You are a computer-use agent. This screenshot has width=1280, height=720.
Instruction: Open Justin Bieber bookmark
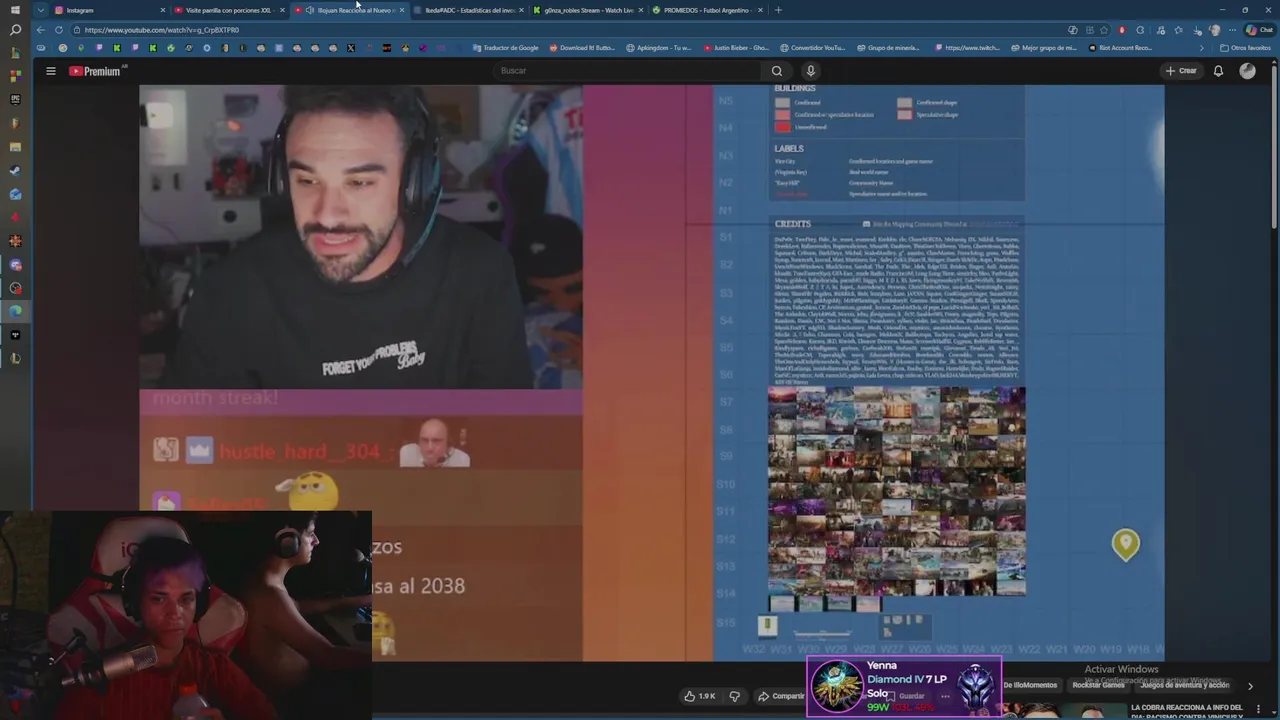point(736,48)
